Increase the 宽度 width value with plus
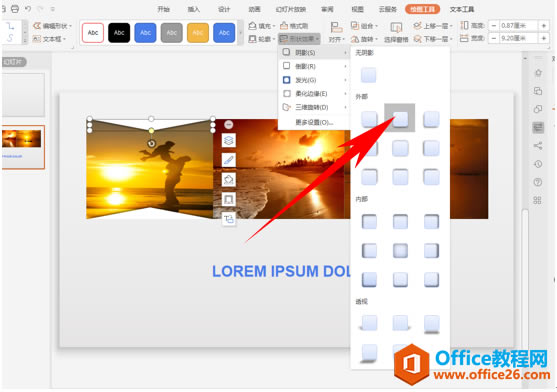Image resolution: width=557 pixels, height=392 pixels. (544, 38)
